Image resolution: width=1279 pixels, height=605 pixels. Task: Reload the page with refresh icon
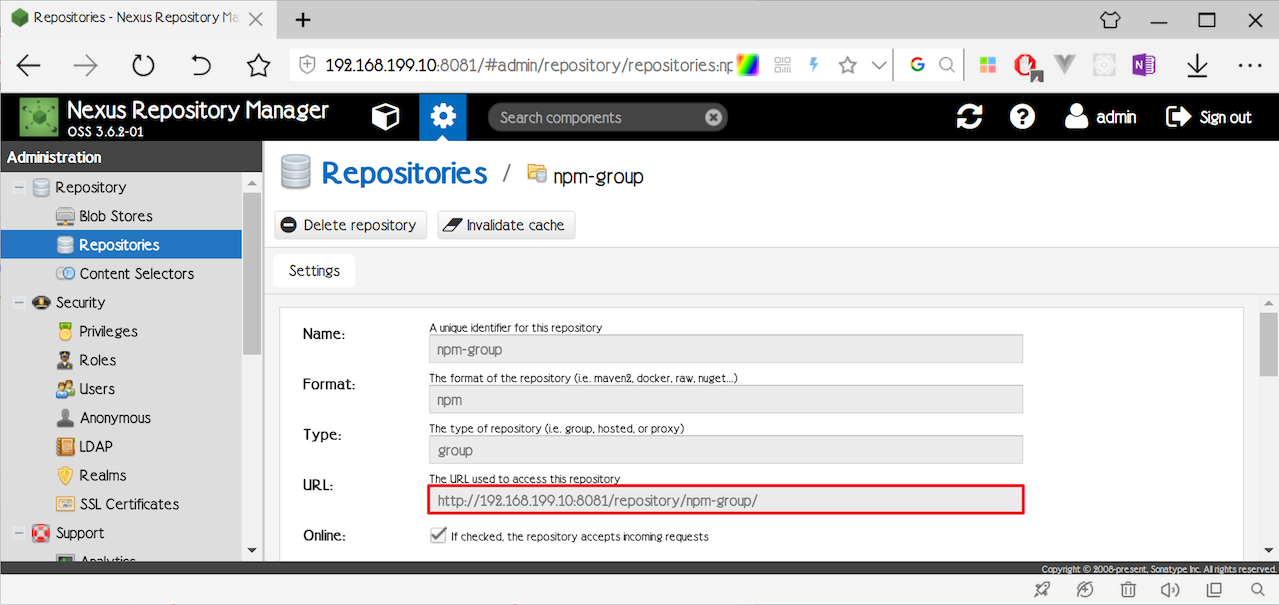[x=143, y=66]
